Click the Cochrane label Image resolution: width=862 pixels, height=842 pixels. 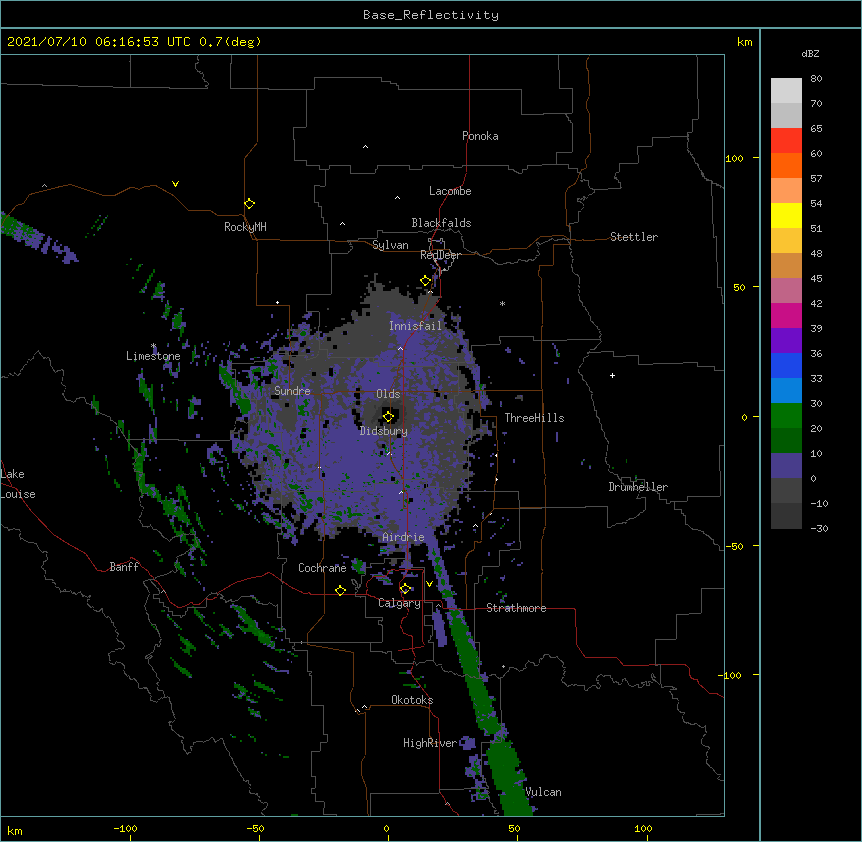click(322, 568)
